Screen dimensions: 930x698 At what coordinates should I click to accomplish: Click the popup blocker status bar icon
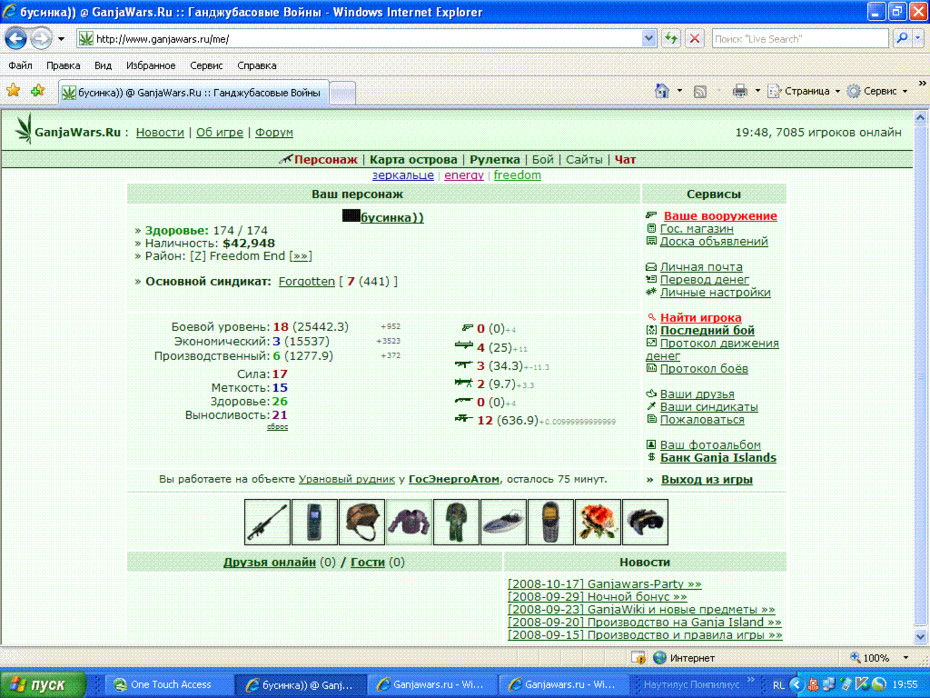pos(638,658)
